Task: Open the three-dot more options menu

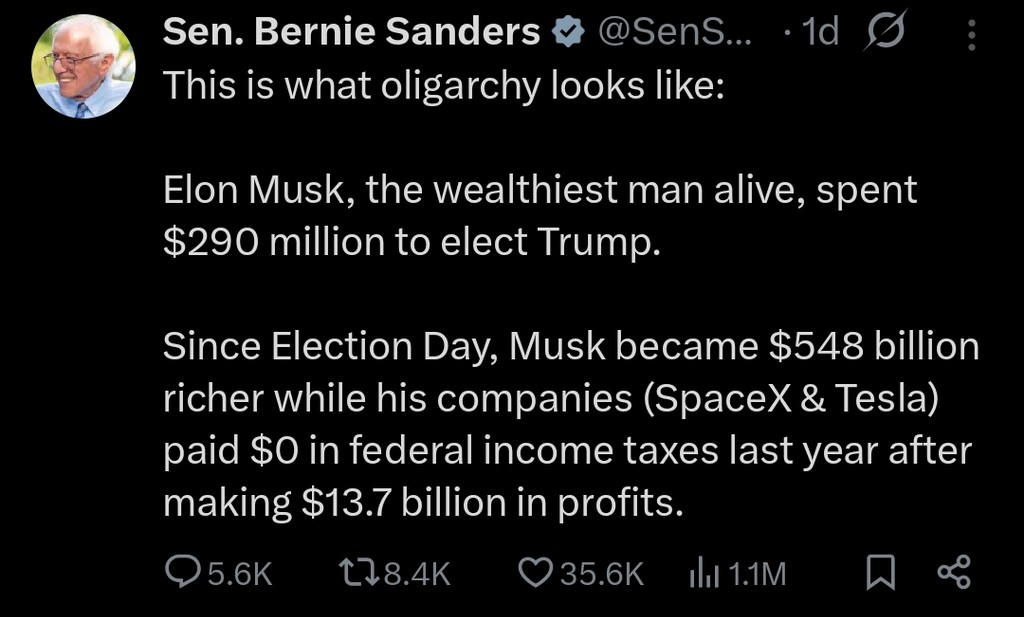Action: pyautogui.click(x=971, y=35)
